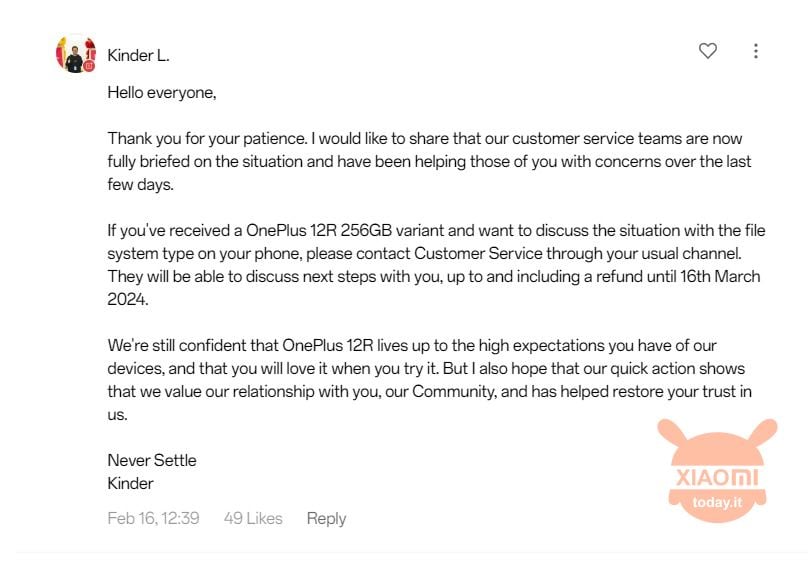Click the red badge on the avatar

[89, 66]
